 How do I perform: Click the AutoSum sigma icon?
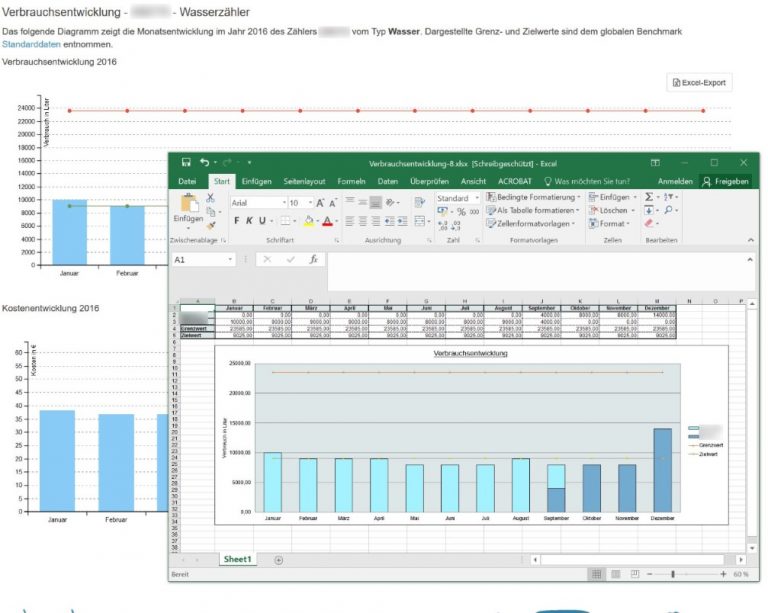tap(649, 197)
